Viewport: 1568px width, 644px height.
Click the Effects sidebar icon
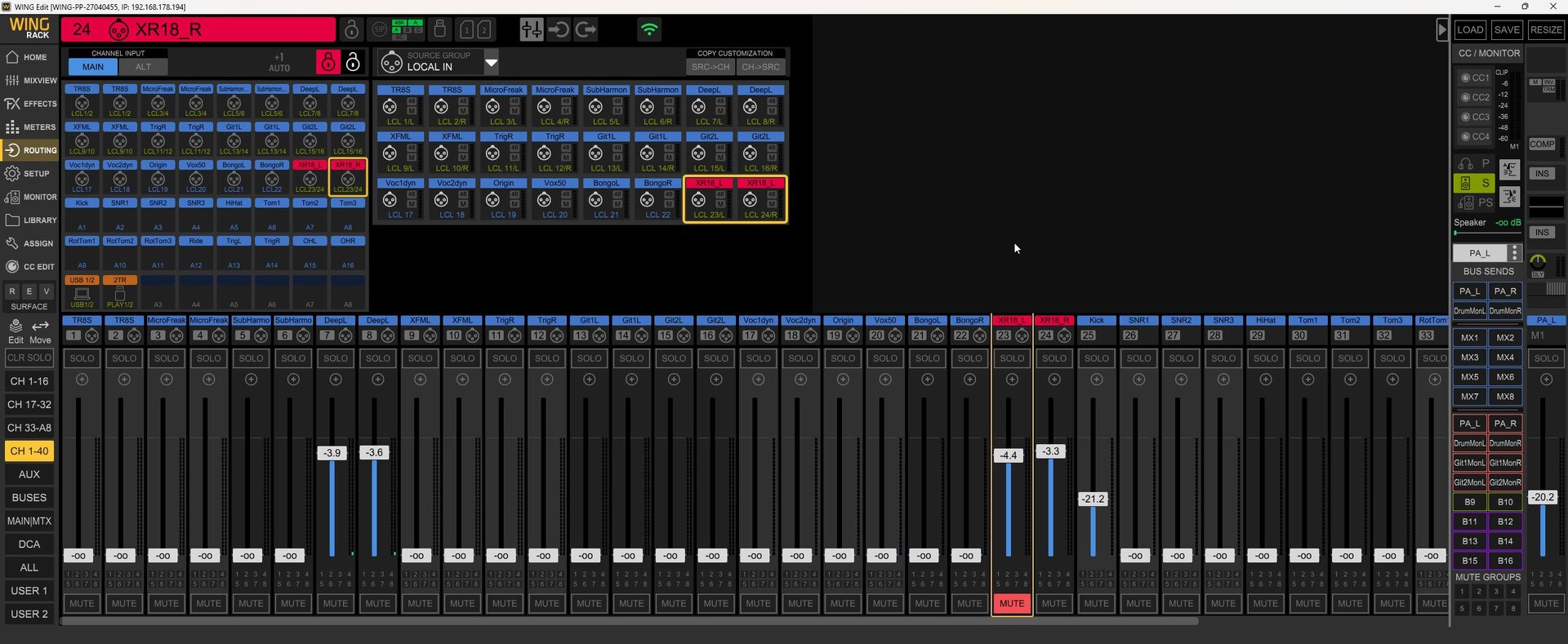tap(30, 104)
